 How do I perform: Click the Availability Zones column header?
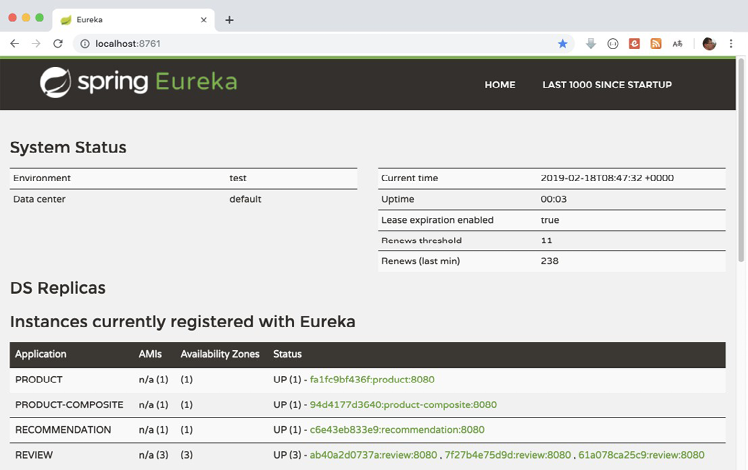pyautogui.click(x=220, y=354)
